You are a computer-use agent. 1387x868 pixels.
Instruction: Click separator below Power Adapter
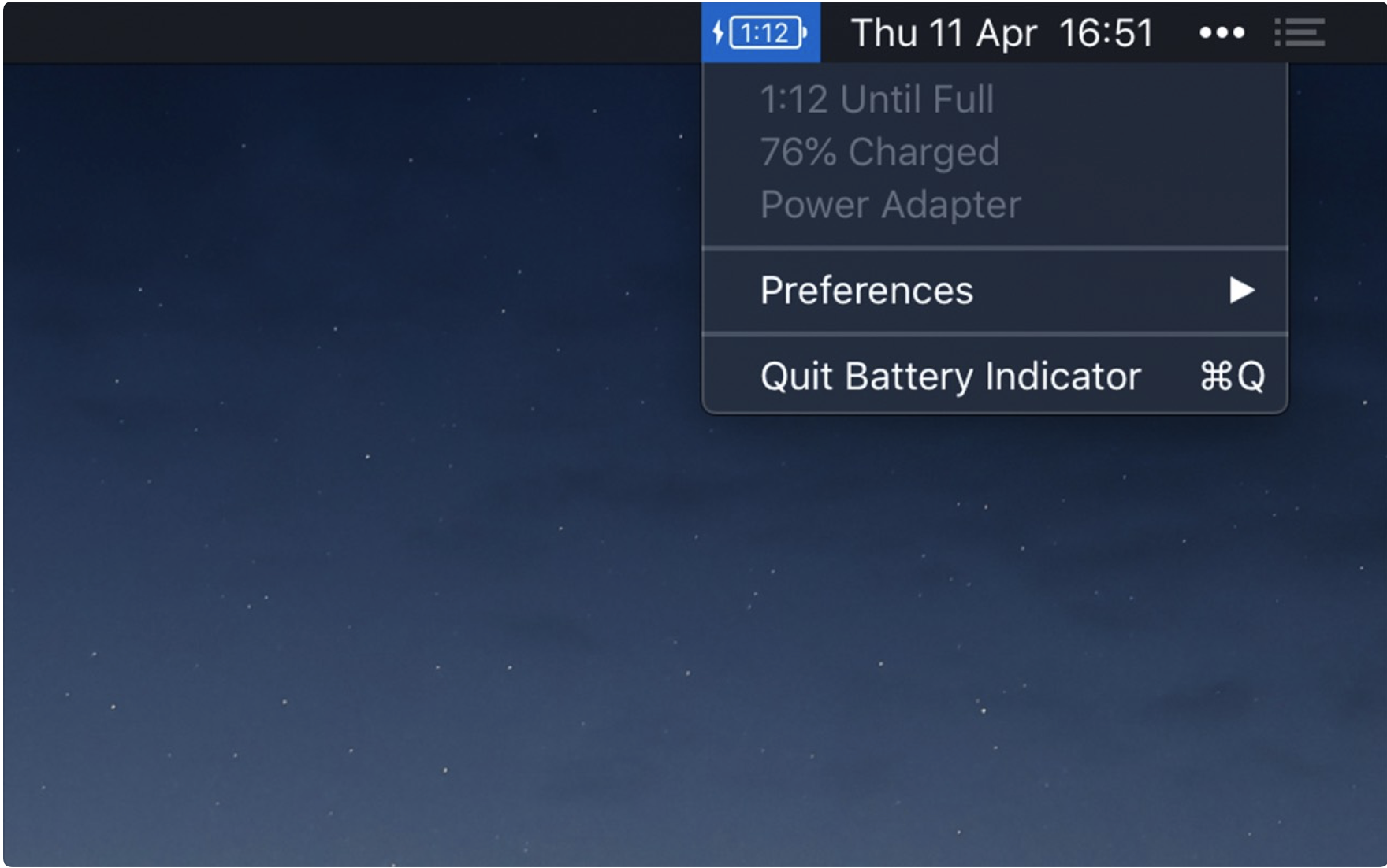(x=995, y=248)
